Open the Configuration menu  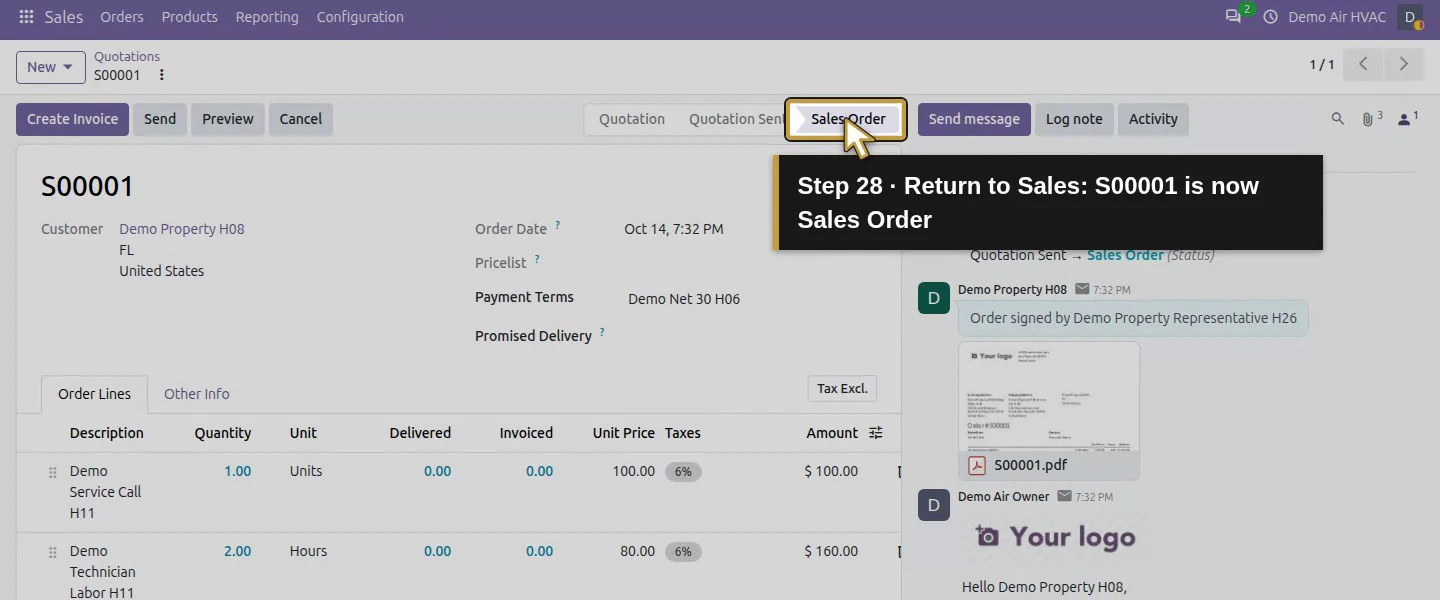(360, 17)
